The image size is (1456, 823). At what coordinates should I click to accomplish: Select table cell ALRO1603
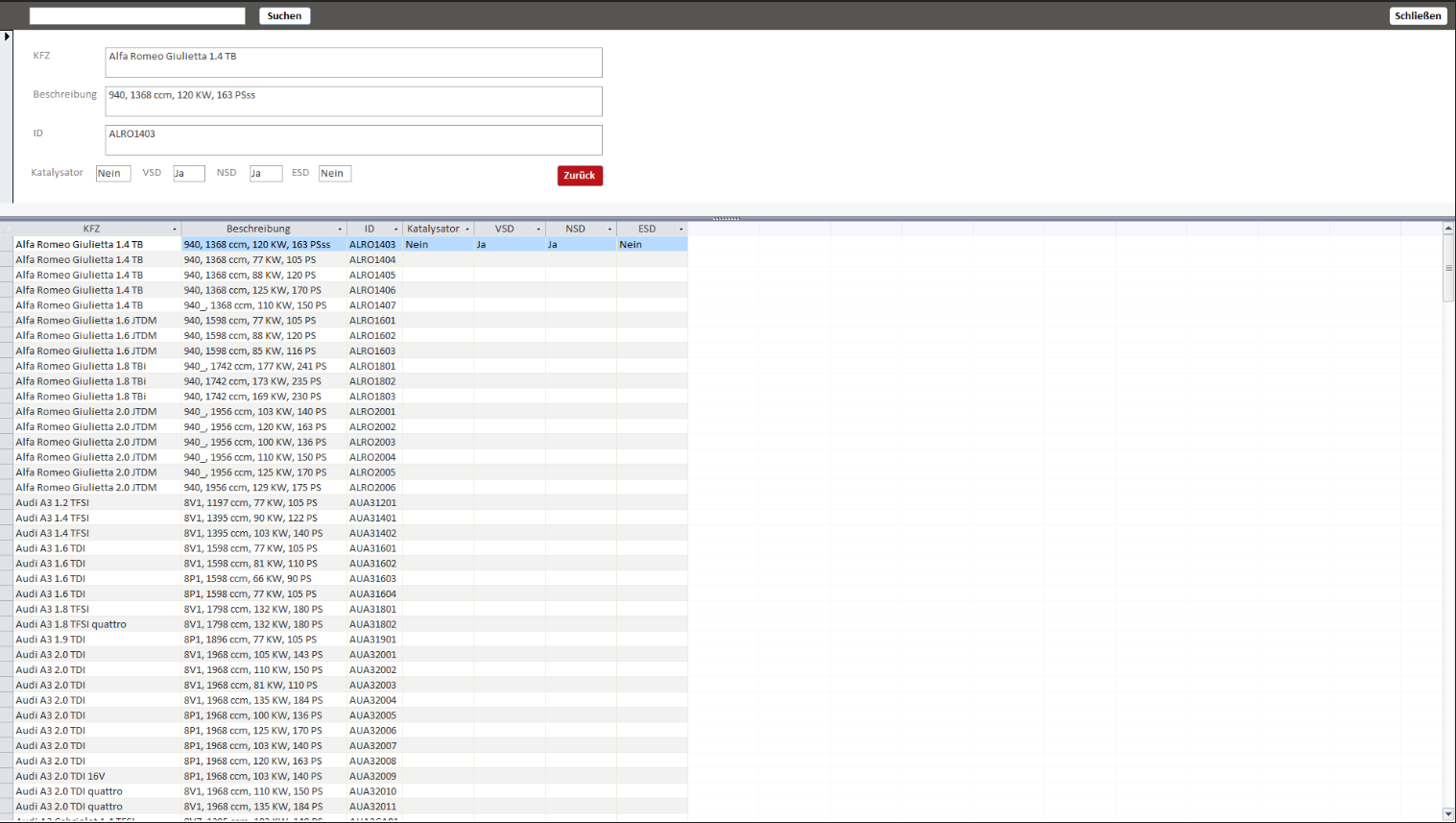(374, 351)
